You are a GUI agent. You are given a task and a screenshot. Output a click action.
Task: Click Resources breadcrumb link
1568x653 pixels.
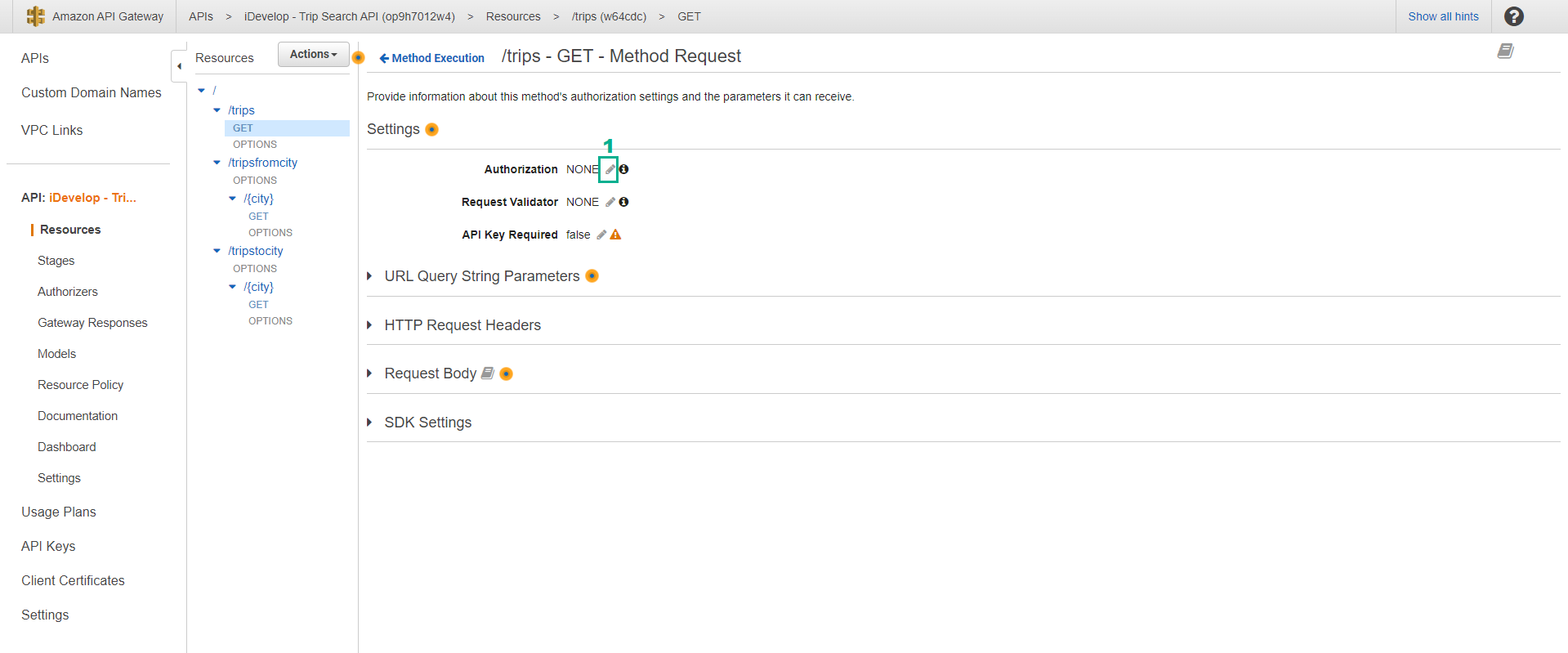click(513, 16)
